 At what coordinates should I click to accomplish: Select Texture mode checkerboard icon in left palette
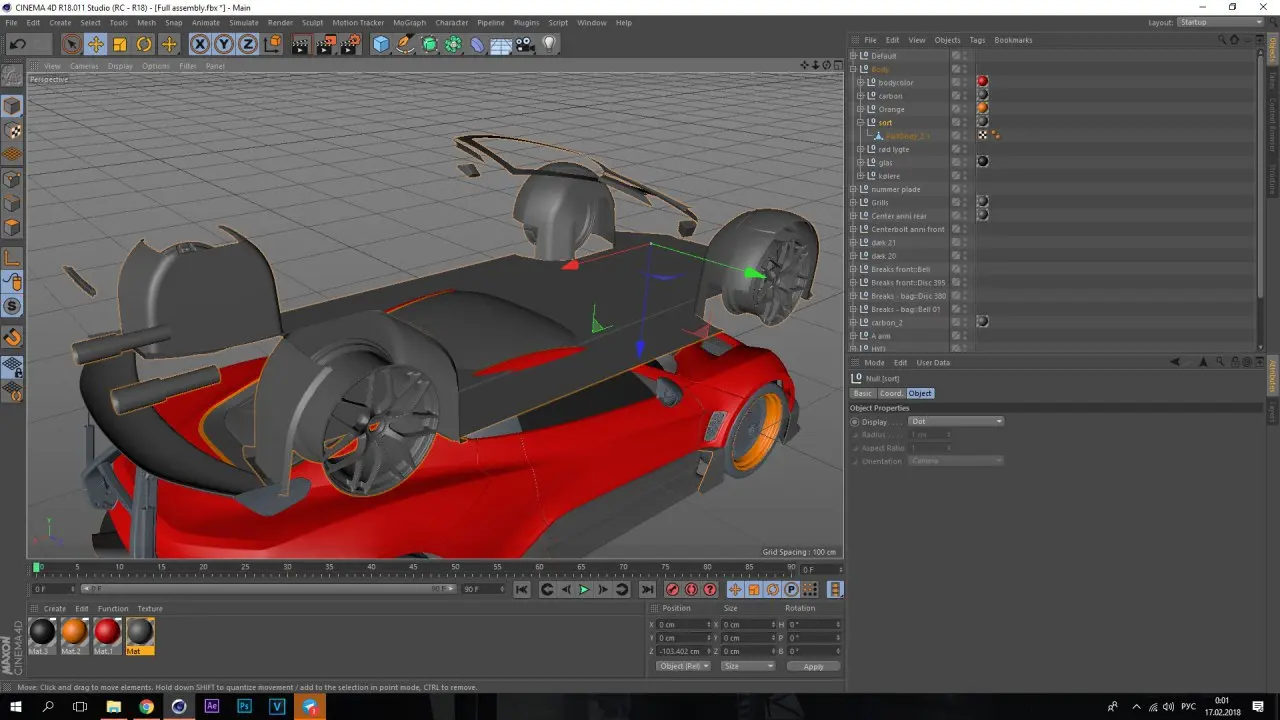[13, 131]
